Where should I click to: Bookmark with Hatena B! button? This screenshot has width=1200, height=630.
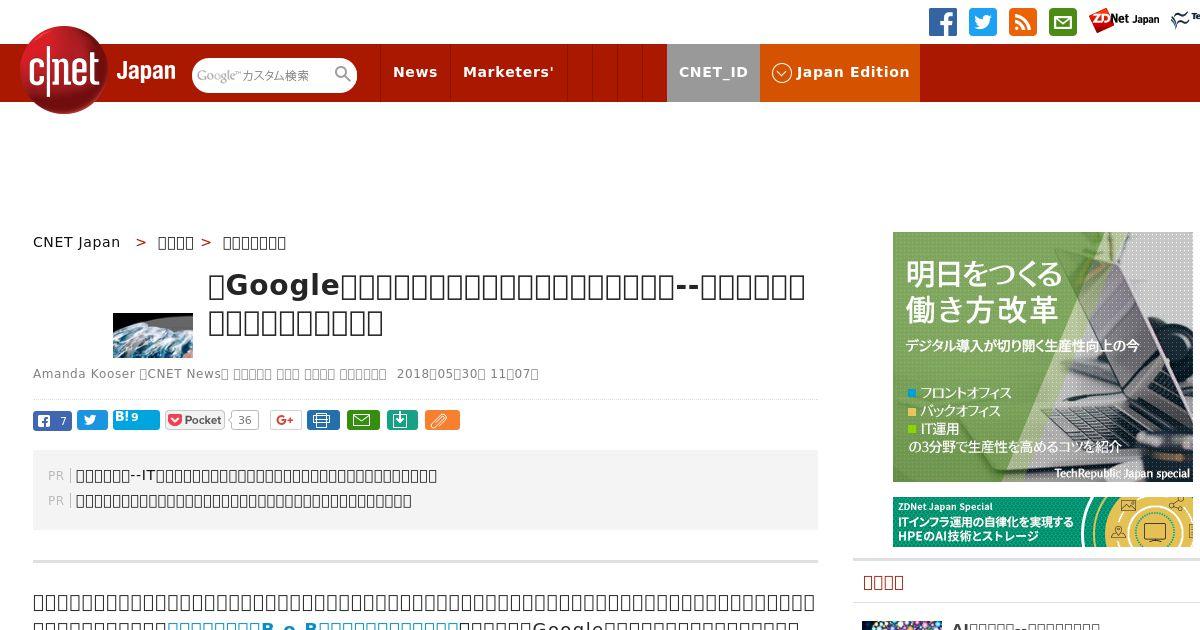[x=136, y=420]
